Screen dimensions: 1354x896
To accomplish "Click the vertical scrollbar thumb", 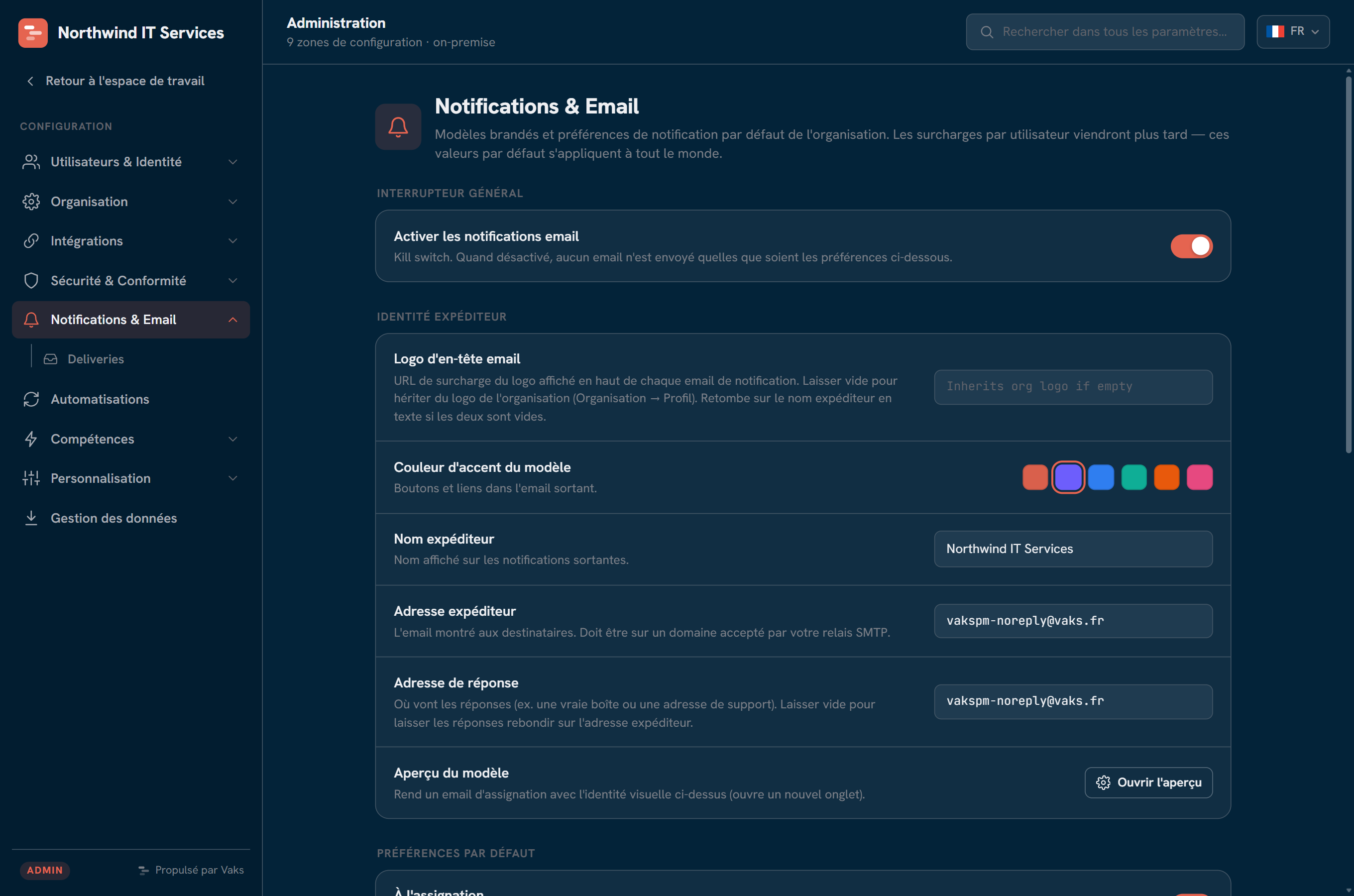I will click(x=1349, y=265).
